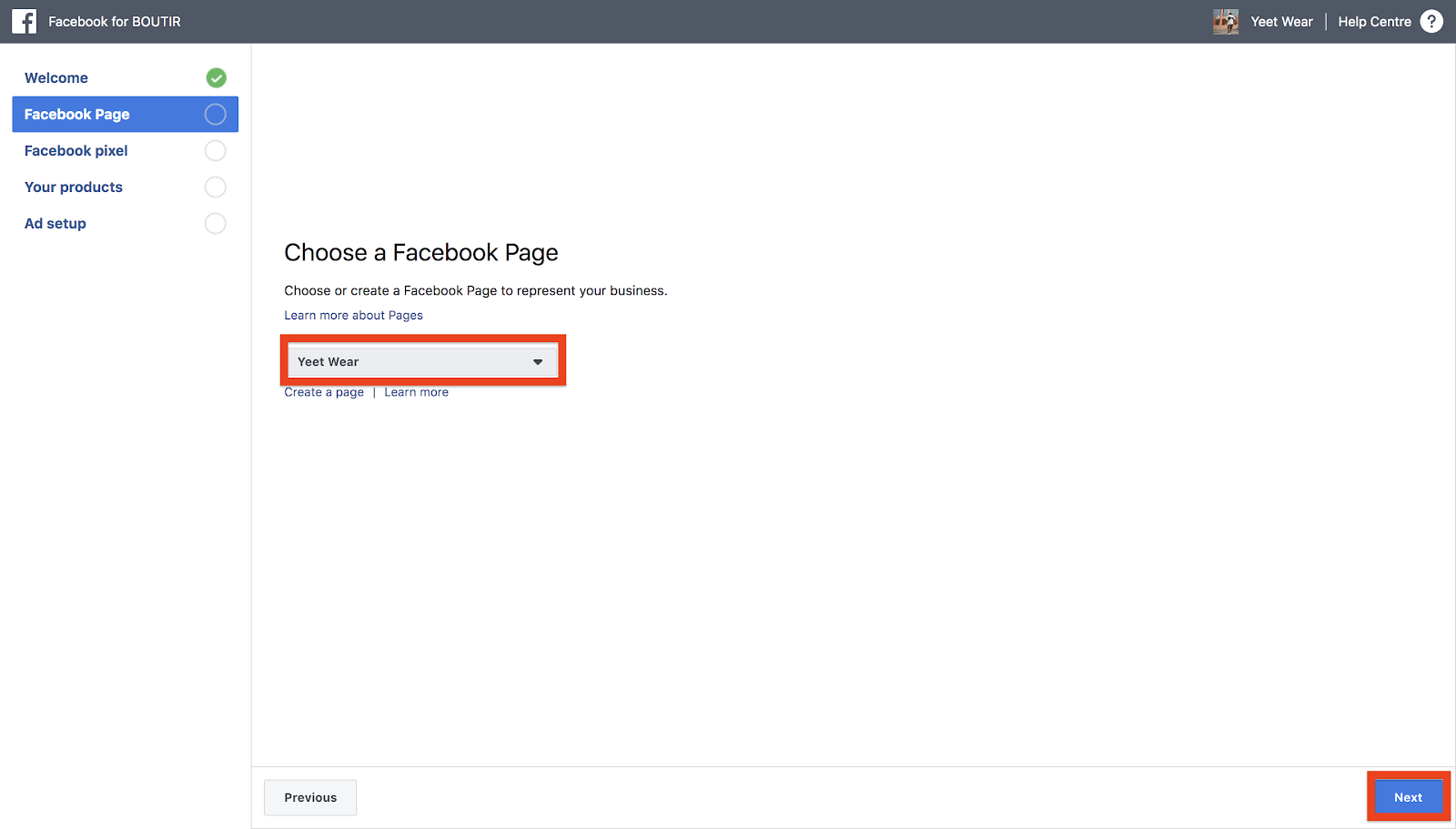Open Learn more about Pages link

353,315
